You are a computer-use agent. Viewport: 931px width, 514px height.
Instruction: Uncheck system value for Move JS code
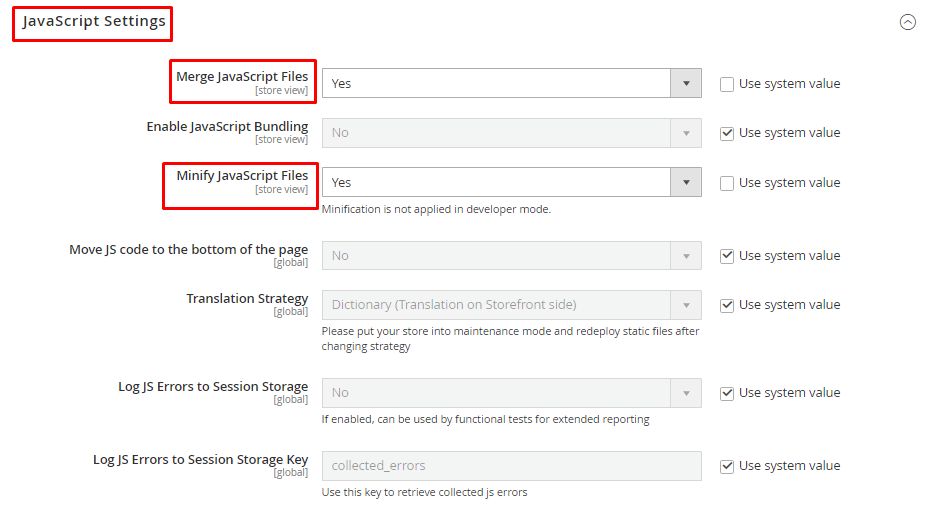[727, 256]
